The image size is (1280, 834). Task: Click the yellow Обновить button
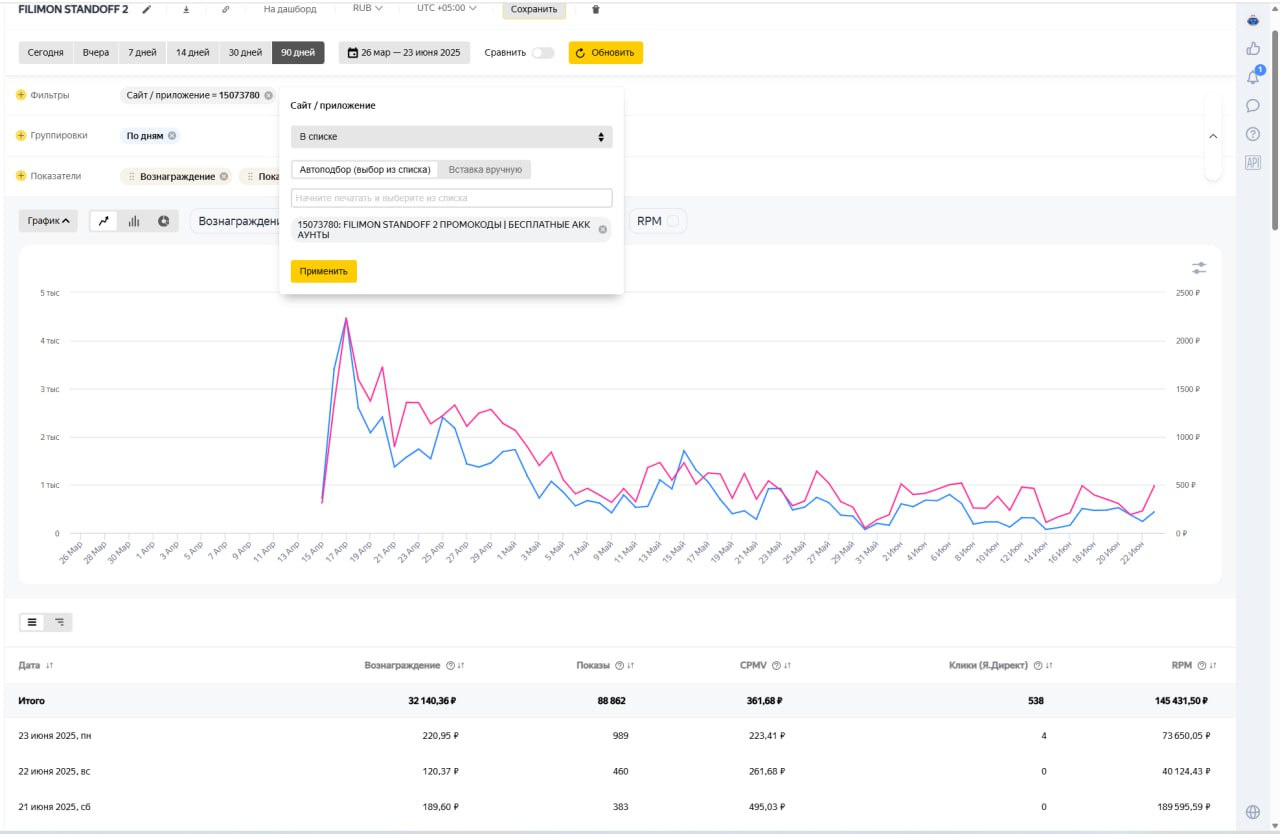tap(605, 53)
